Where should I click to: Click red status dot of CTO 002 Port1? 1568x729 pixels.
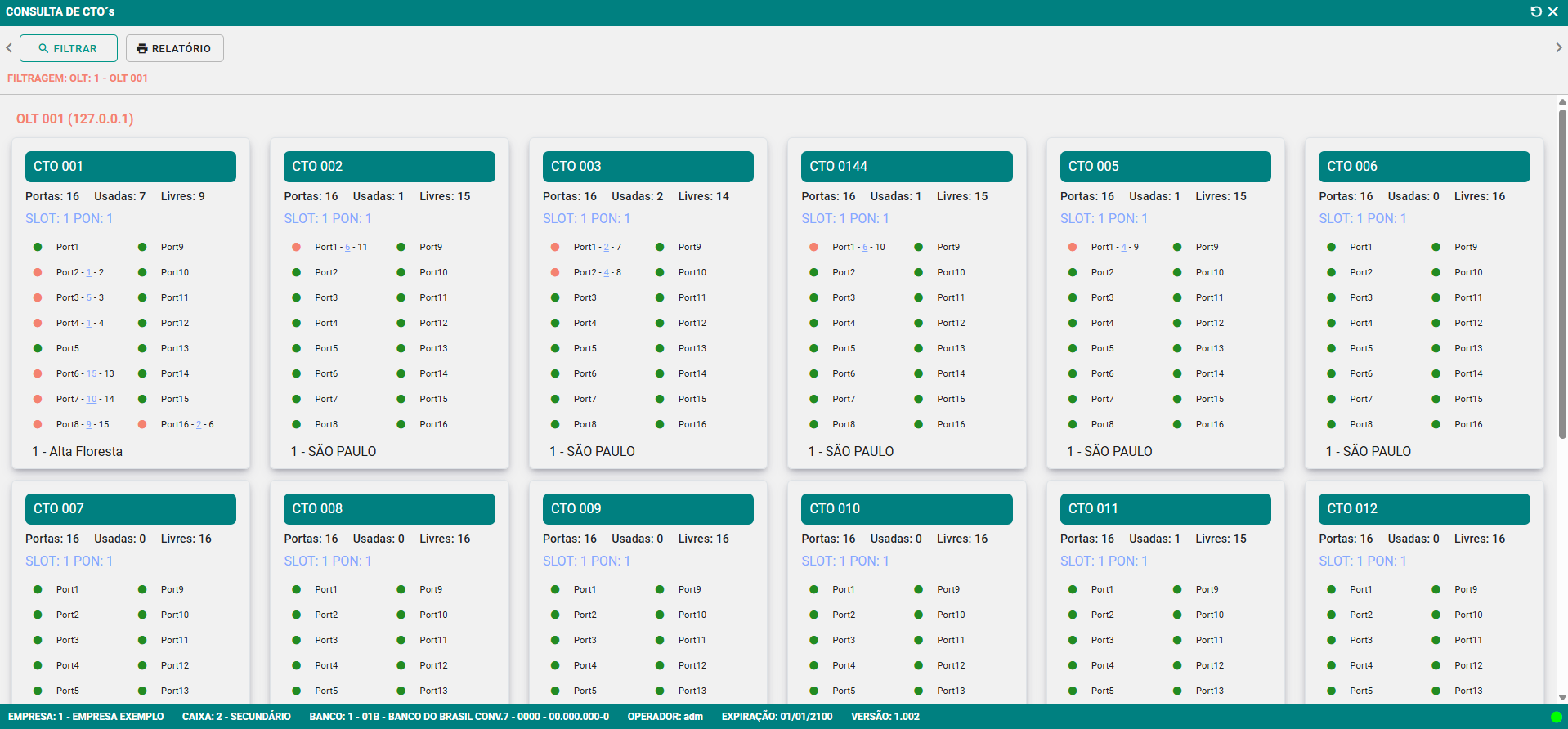(x=296, y=247)
